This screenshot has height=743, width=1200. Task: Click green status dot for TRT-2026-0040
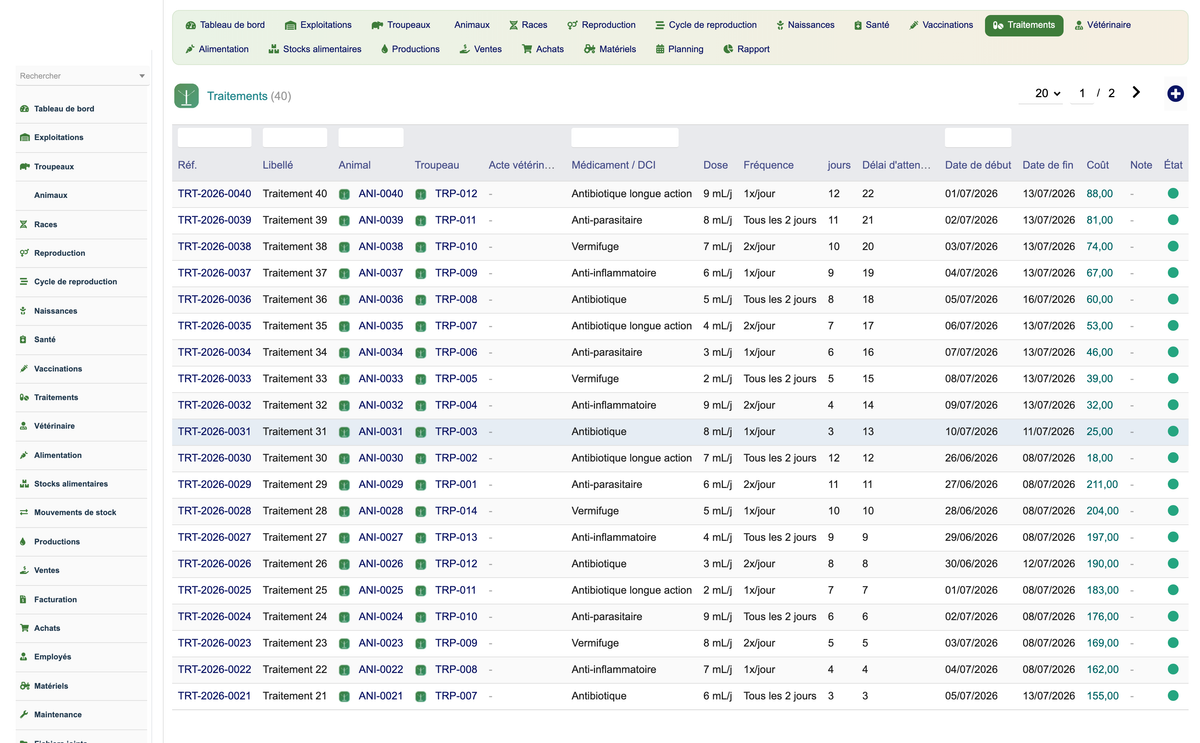coord(1173,194)
